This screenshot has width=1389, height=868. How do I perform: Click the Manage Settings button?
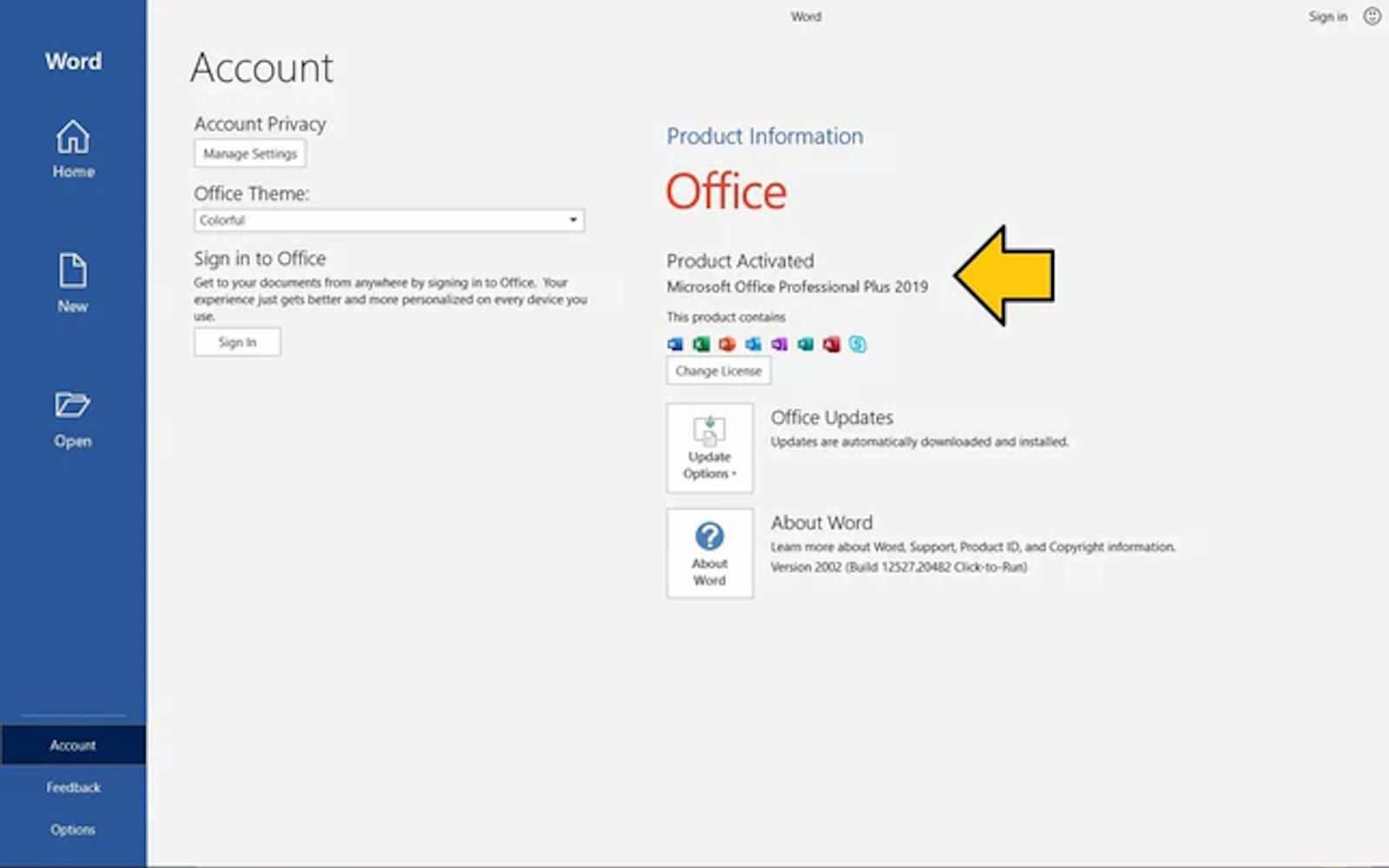tap(250, 154)
